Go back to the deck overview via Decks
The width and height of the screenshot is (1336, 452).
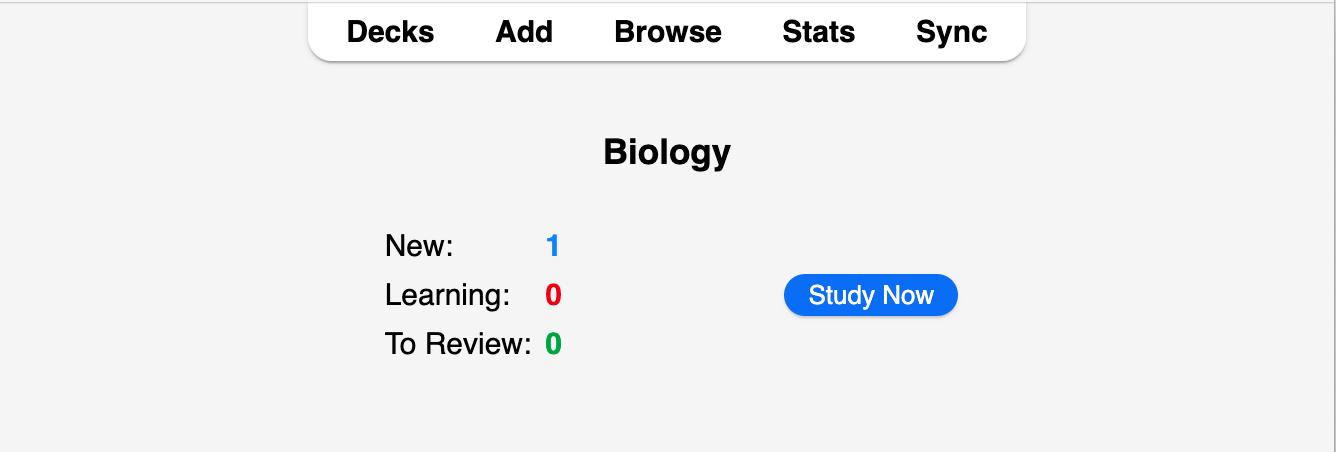coord(390,32)
